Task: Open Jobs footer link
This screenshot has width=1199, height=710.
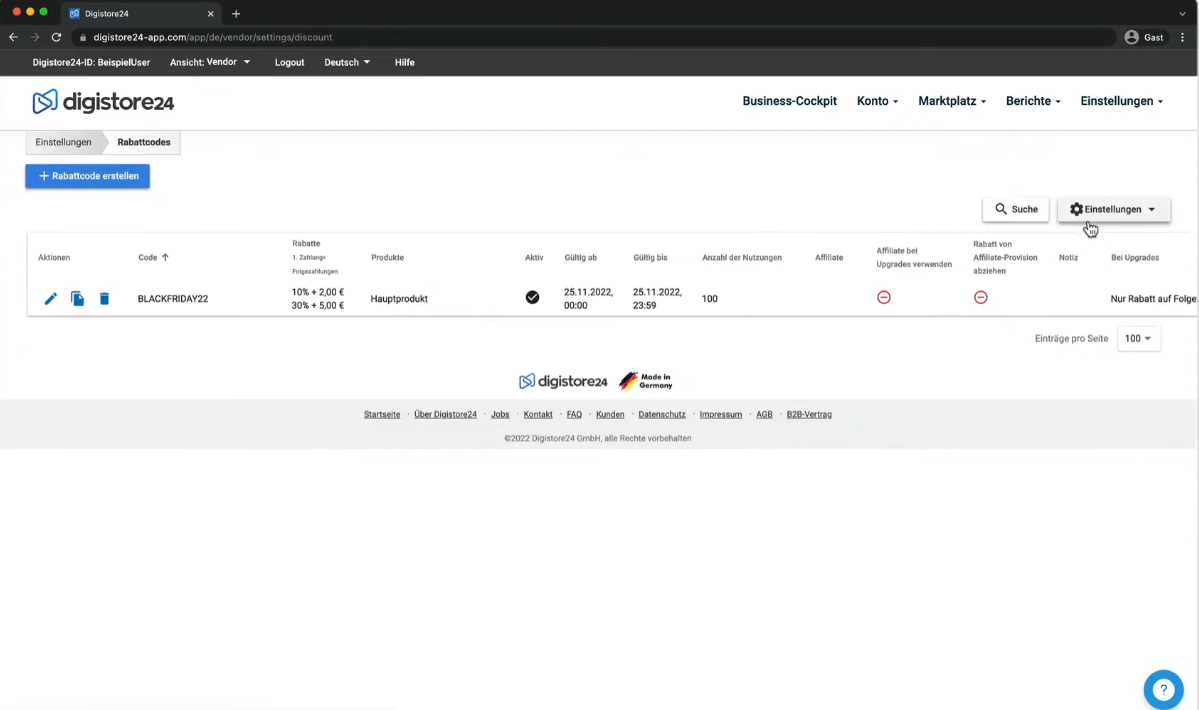Action: 500,414
